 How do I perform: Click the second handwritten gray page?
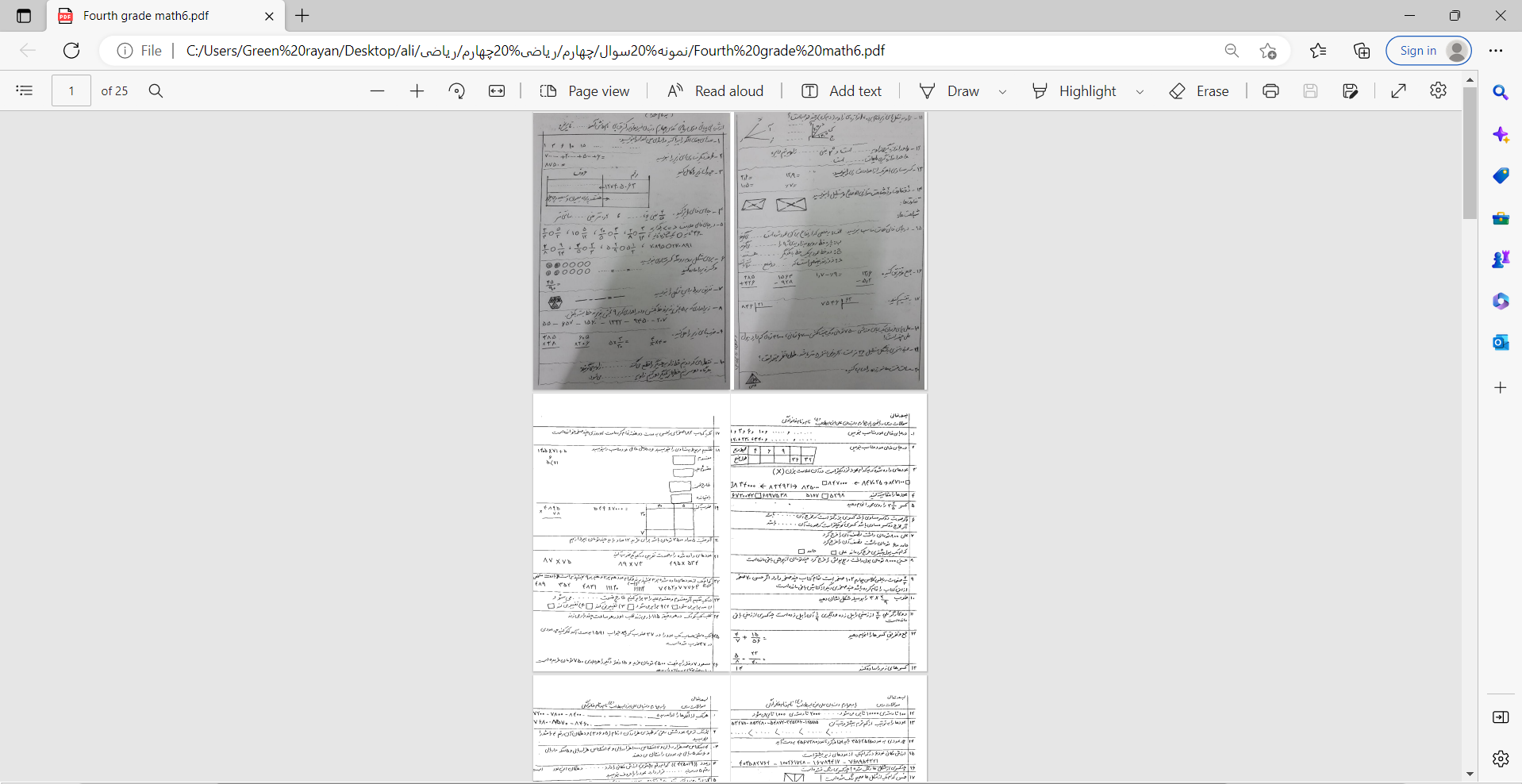pos(830,251)
